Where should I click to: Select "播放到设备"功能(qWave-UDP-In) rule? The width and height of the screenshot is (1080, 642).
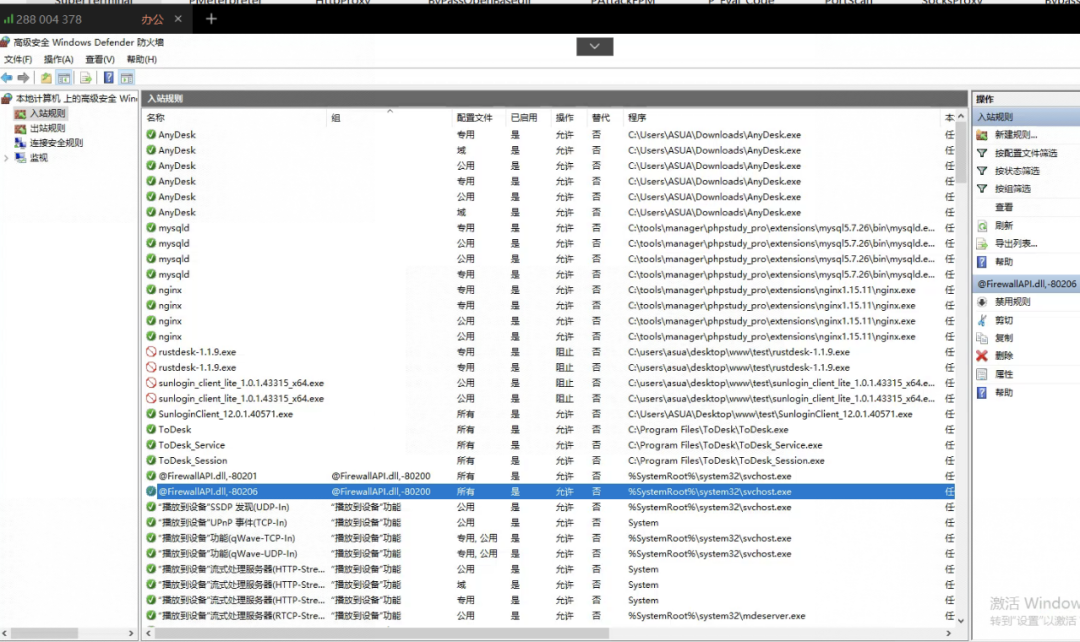click(228, 554)
